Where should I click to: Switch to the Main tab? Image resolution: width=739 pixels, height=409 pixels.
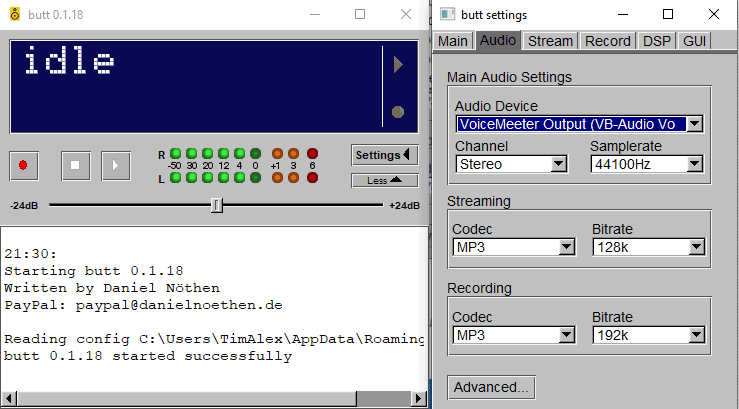tap(452, 41)
